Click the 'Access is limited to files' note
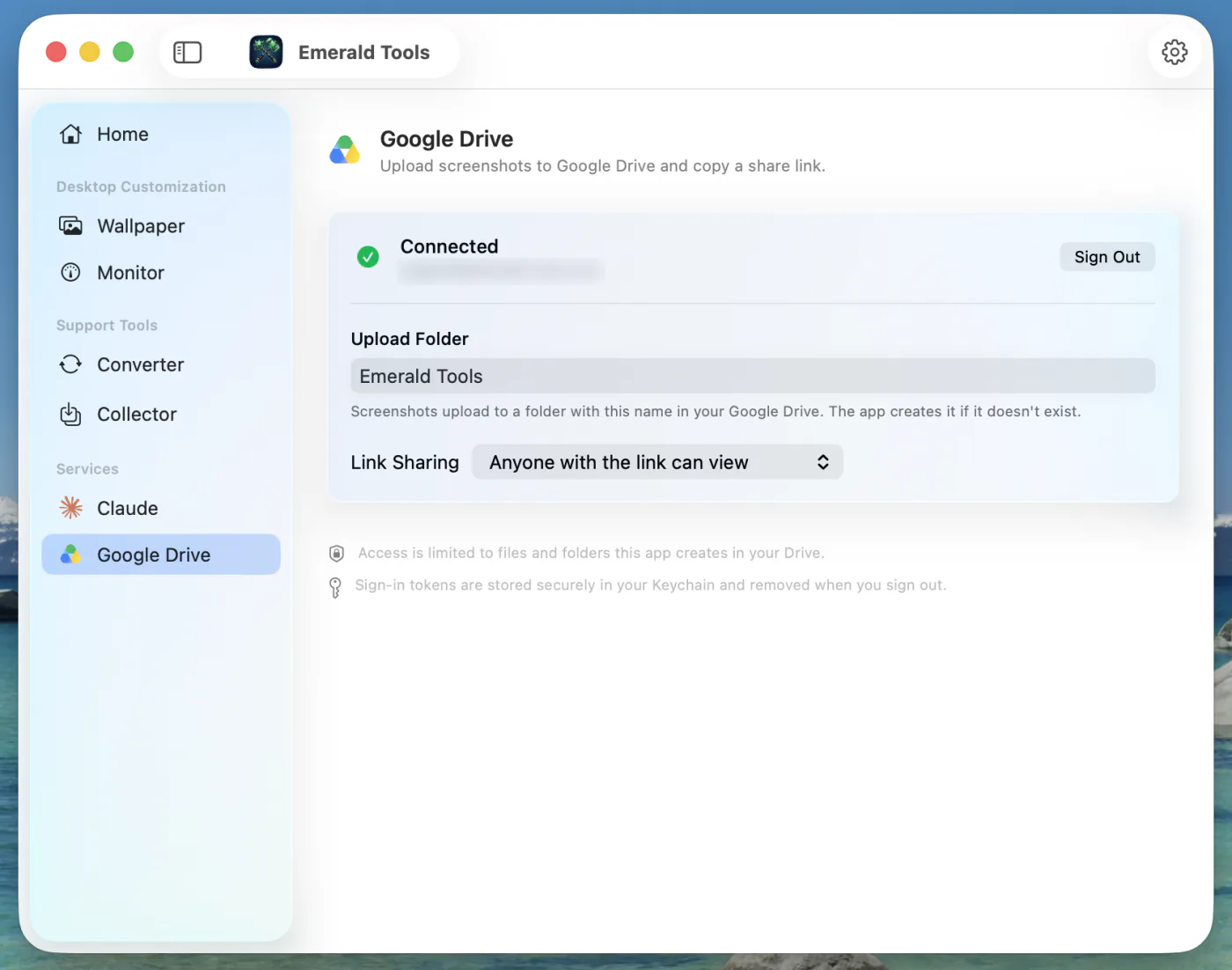 pos(591,553)
